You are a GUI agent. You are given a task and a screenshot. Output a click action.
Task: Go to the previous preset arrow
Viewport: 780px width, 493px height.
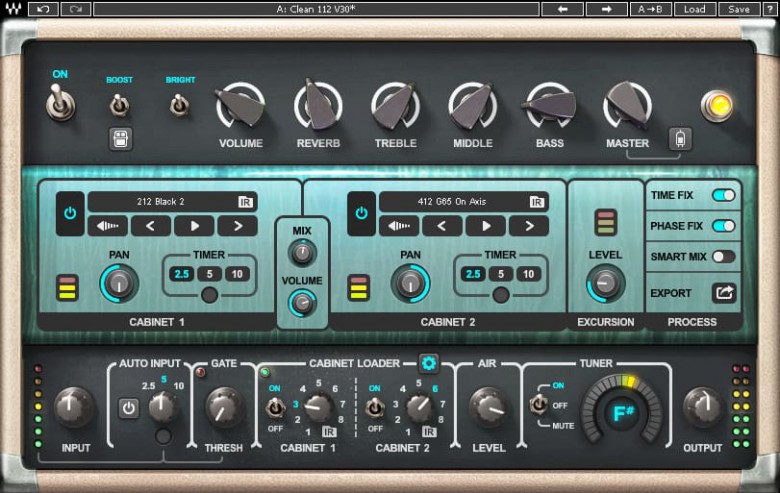pyautogui.click(x=563, y=9)
